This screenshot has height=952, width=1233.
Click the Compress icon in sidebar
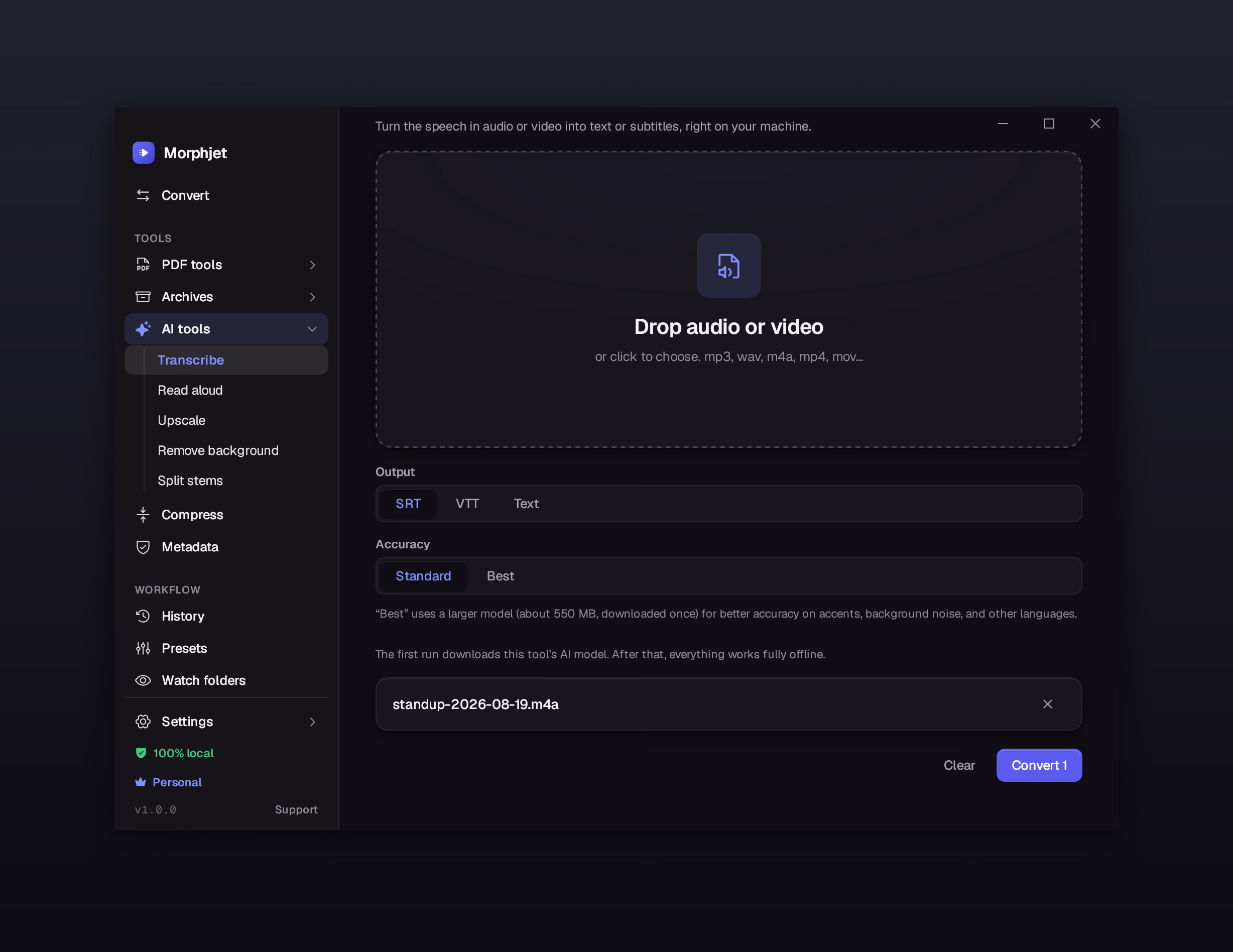coord(143,514)
